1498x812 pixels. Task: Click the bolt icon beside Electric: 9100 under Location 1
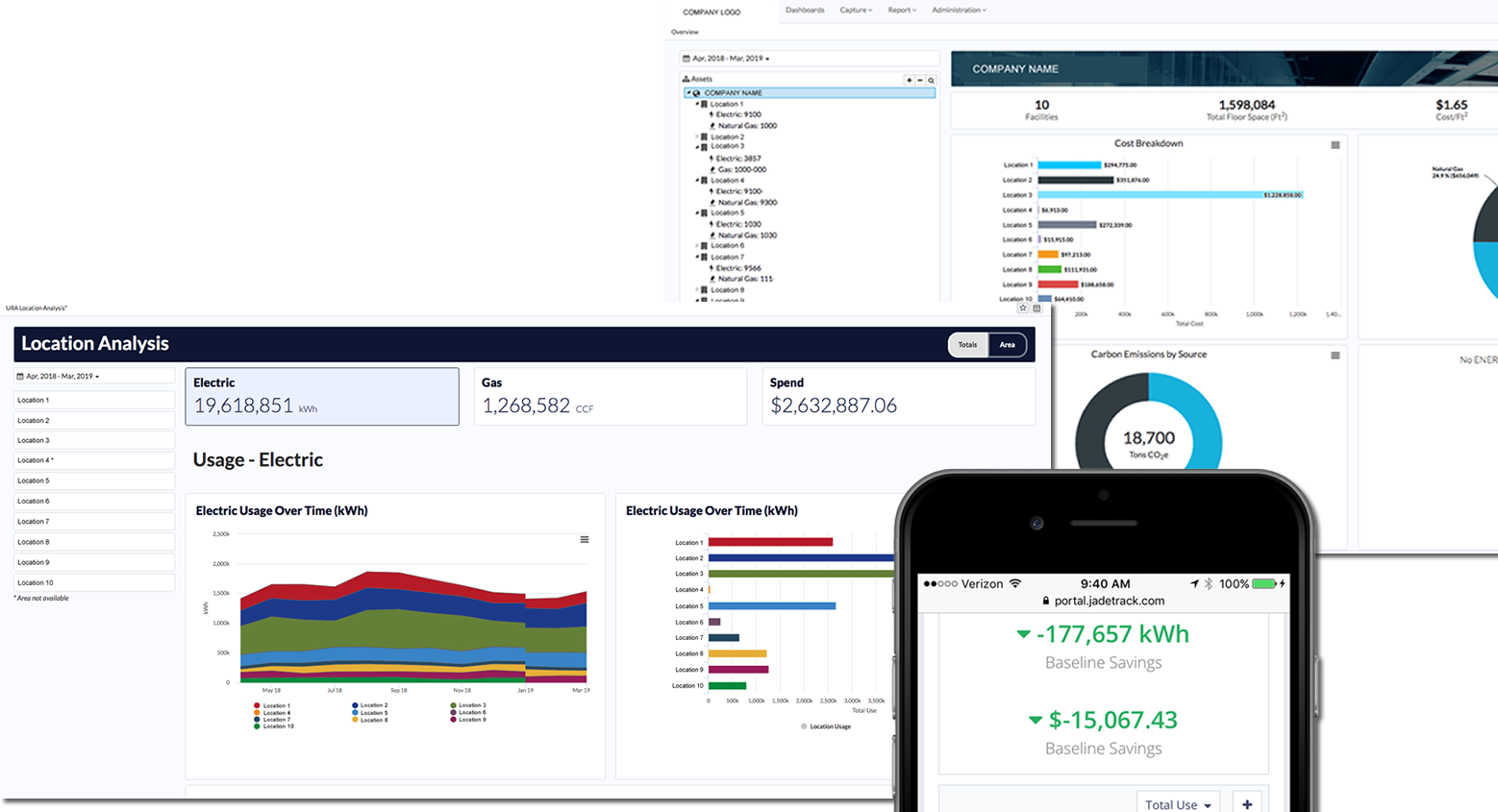coord(712,114)
